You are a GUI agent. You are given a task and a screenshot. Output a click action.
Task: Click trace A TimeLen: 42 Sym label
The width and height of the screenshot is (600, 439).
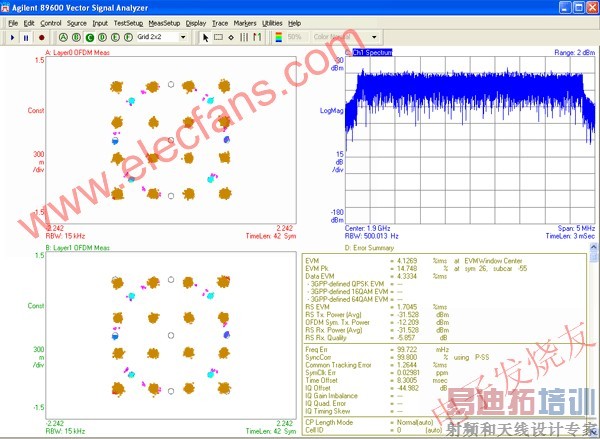pyautogui.click(x=271, y=236)
